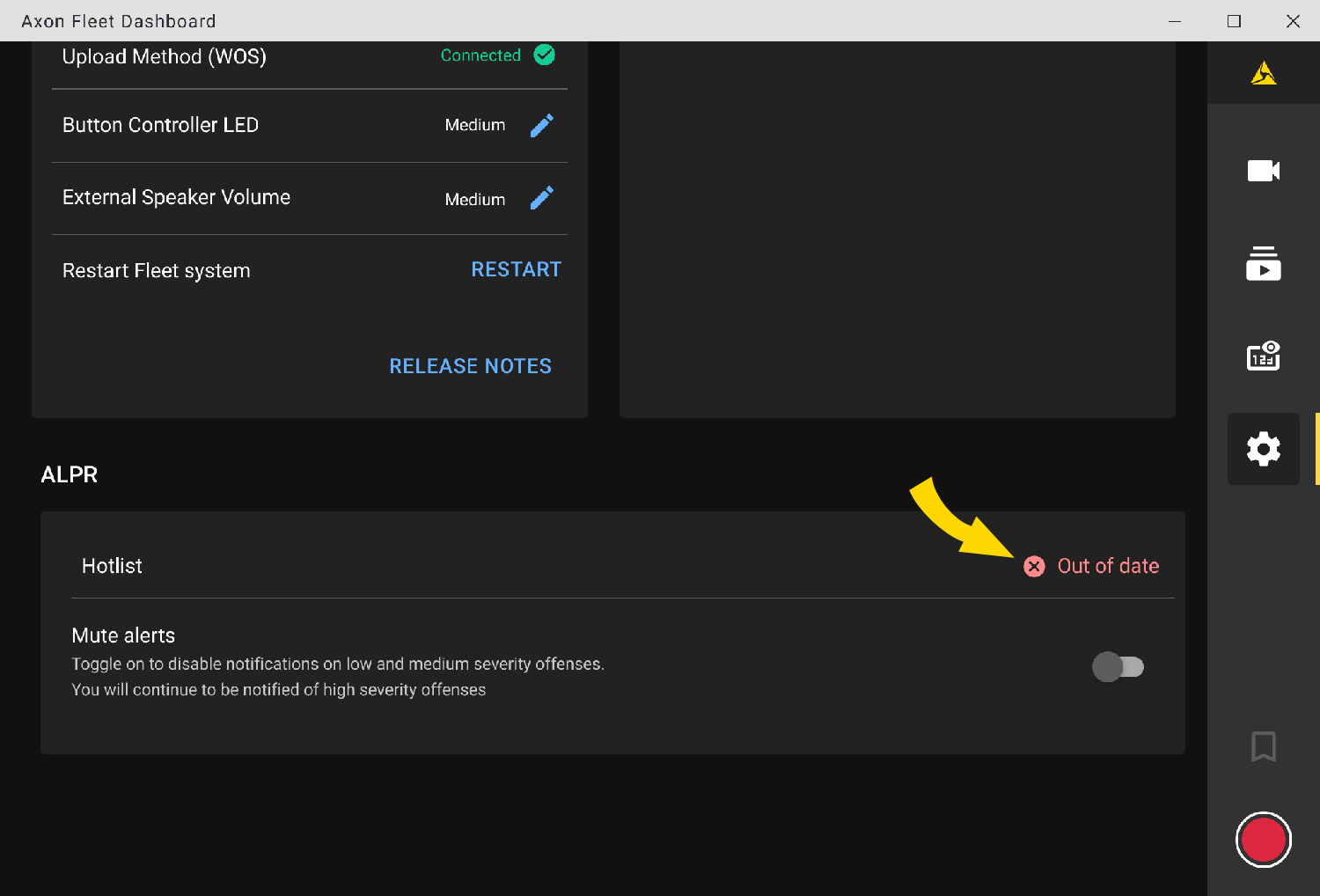Click the red error icon beside Hotlist

pyautogui.click(x=1034, y=566)
